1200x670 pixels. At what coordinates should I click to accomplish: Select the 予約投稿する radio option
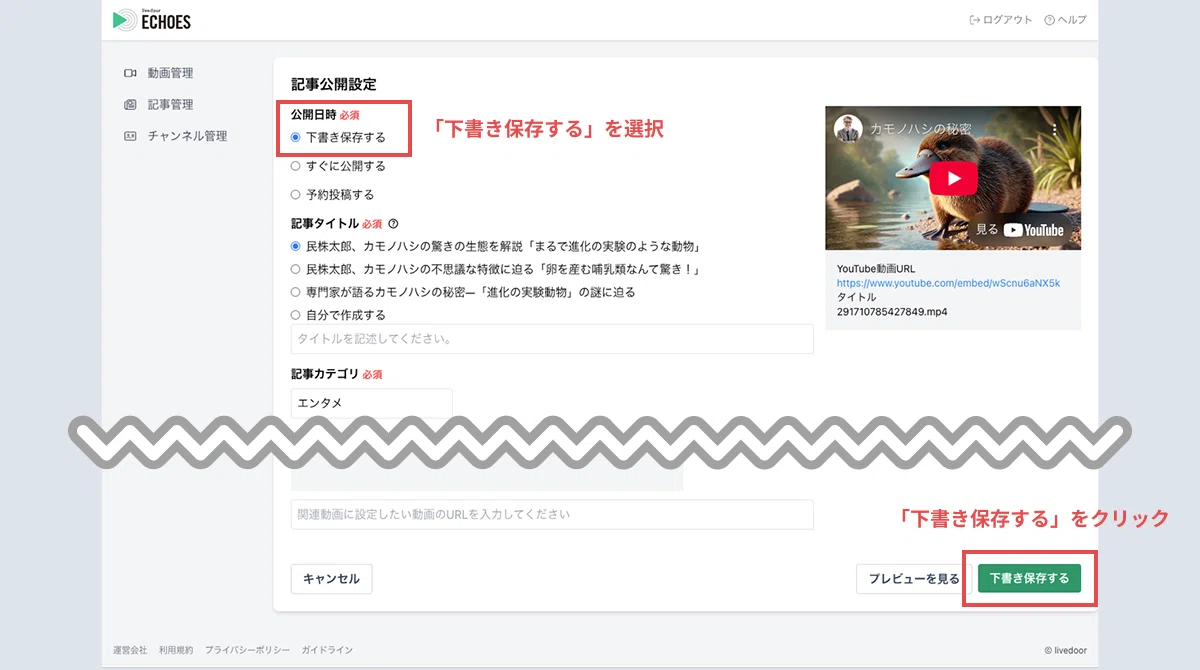[x=295, y=195]
